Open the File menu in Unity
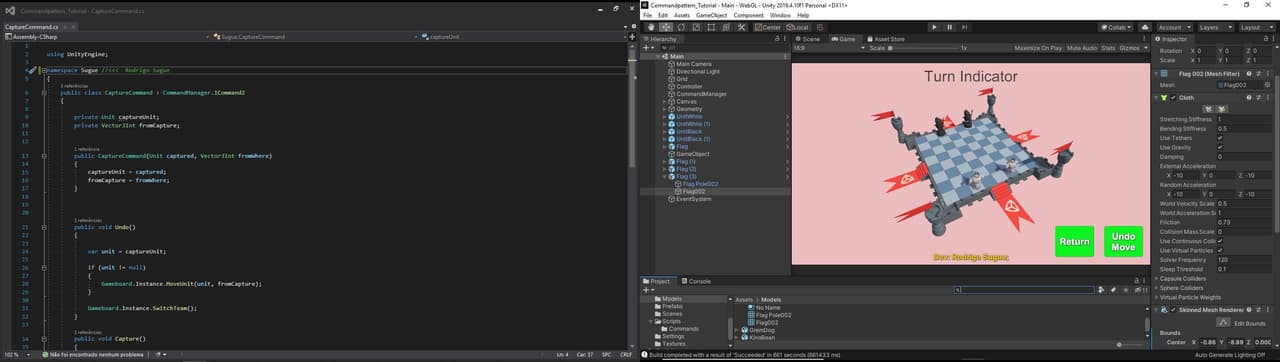Screen dimensions: 1280x362 pyautogui.click(x=648, y=15)
